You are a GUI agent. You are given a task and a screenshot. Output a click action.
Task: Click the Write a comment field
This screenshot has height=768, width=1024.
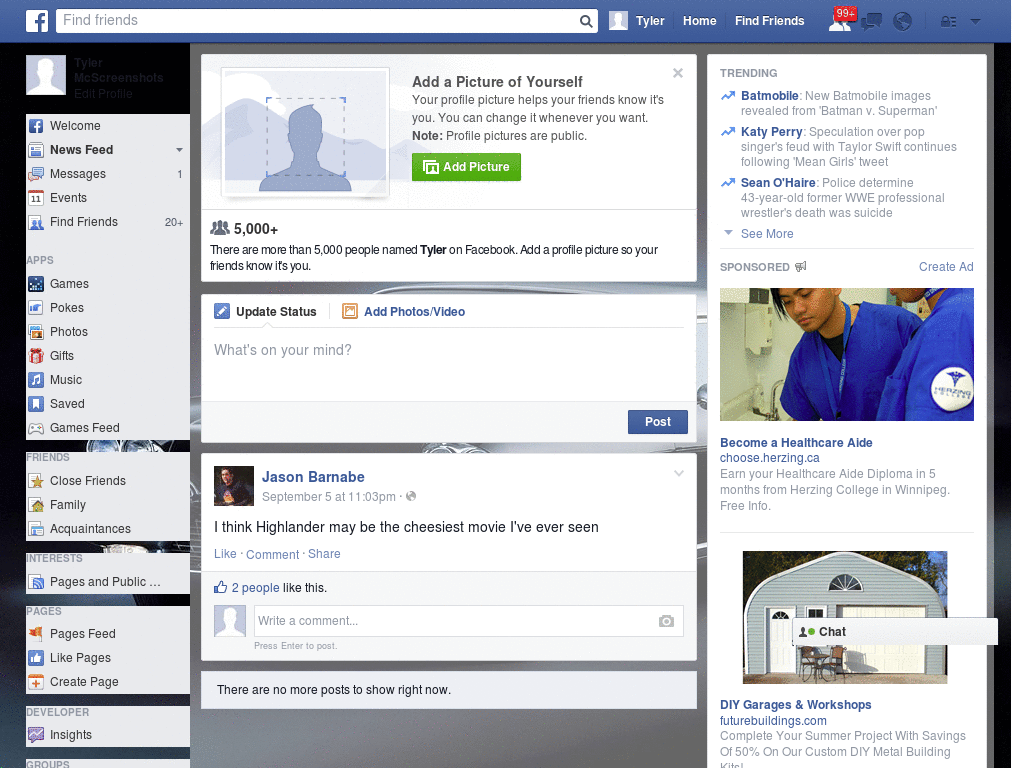(x=468, y=621)
